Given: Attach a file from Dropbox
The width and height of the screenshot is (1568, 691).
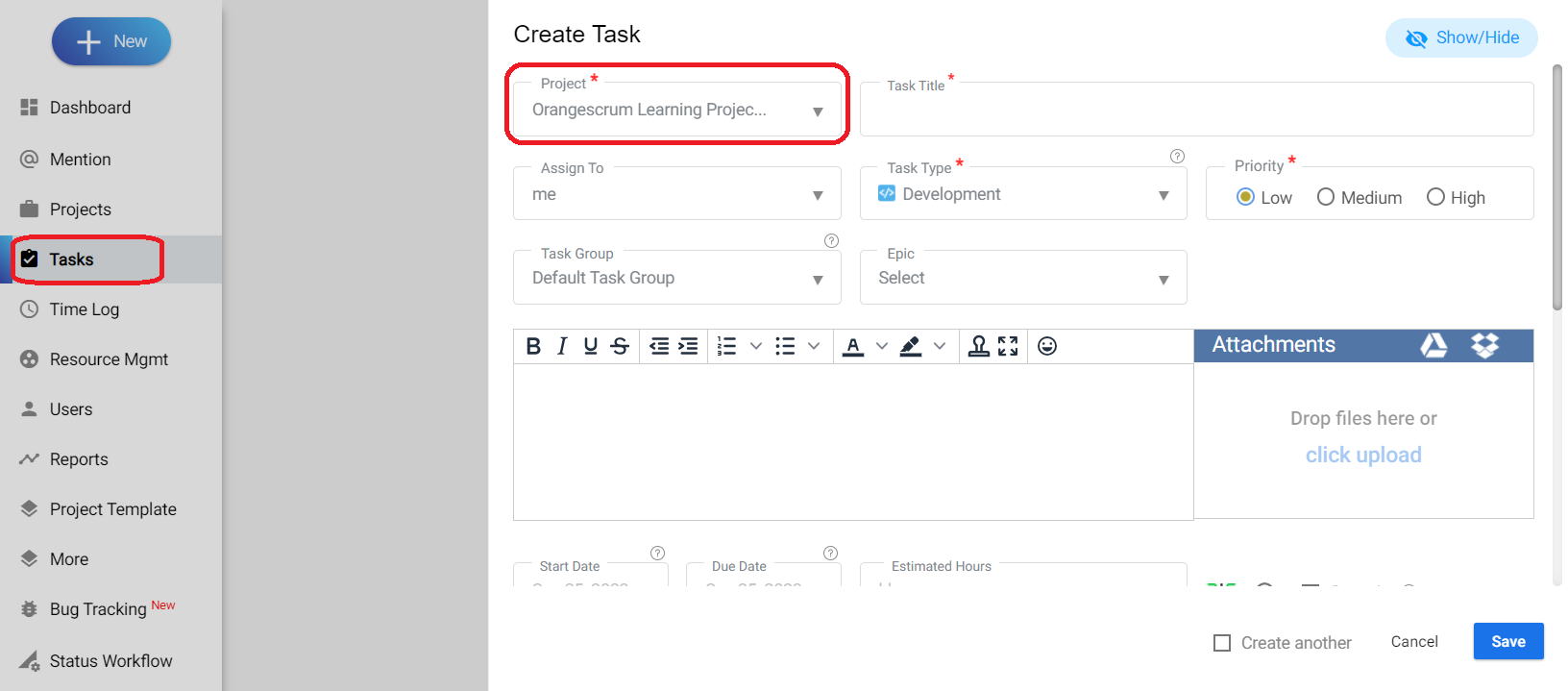Looking at the screenshot, I should pos(1485,345).
